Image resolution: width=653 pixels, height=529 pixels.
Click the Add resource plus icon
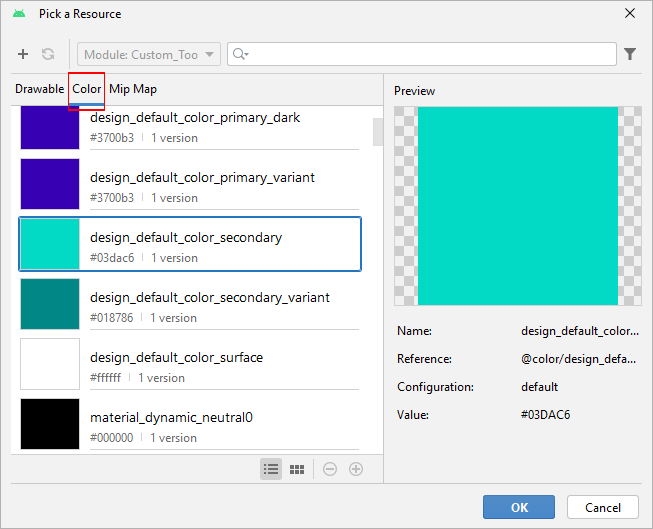[23, 54]
